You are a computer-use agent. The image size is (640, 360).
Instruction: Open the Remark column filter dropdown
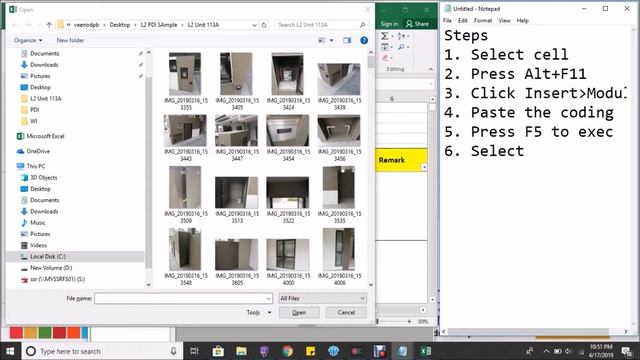(x=424, y=167)
